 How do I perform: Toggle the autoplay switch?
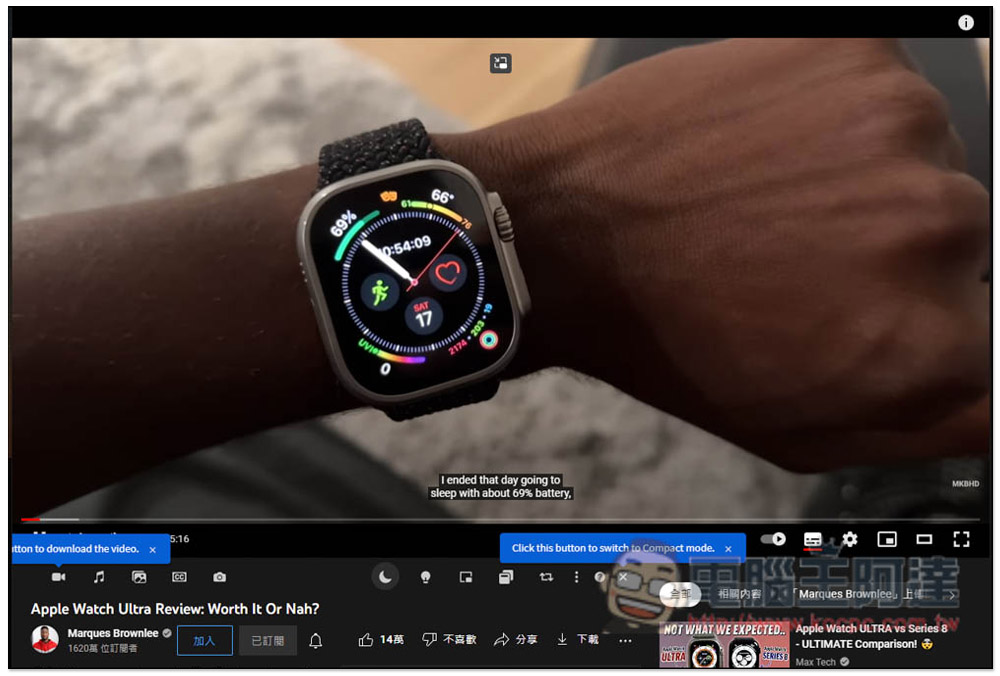tap(773, 540)
